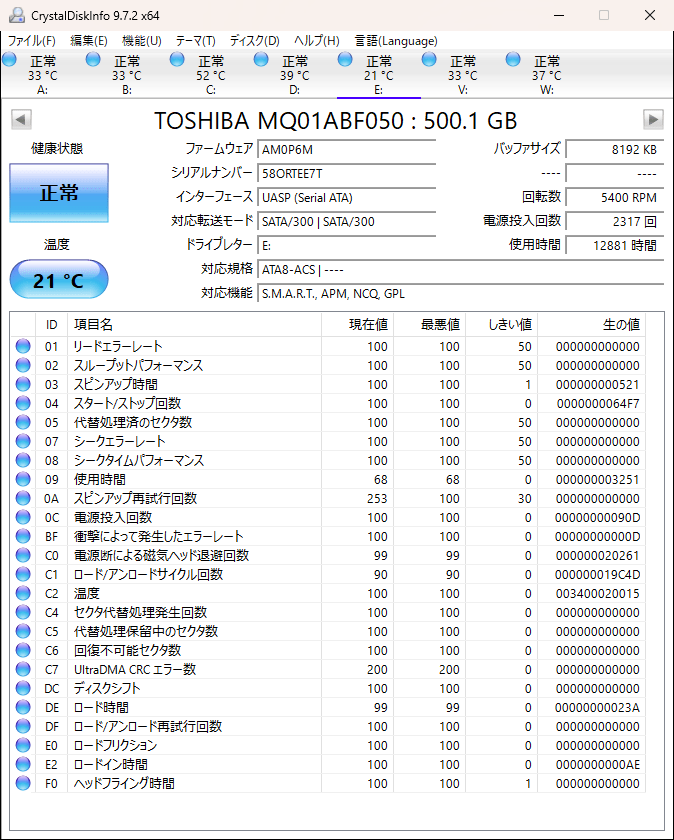Open the 機能(U) menu
The image size is (674, 840).
tap(141, 41)
